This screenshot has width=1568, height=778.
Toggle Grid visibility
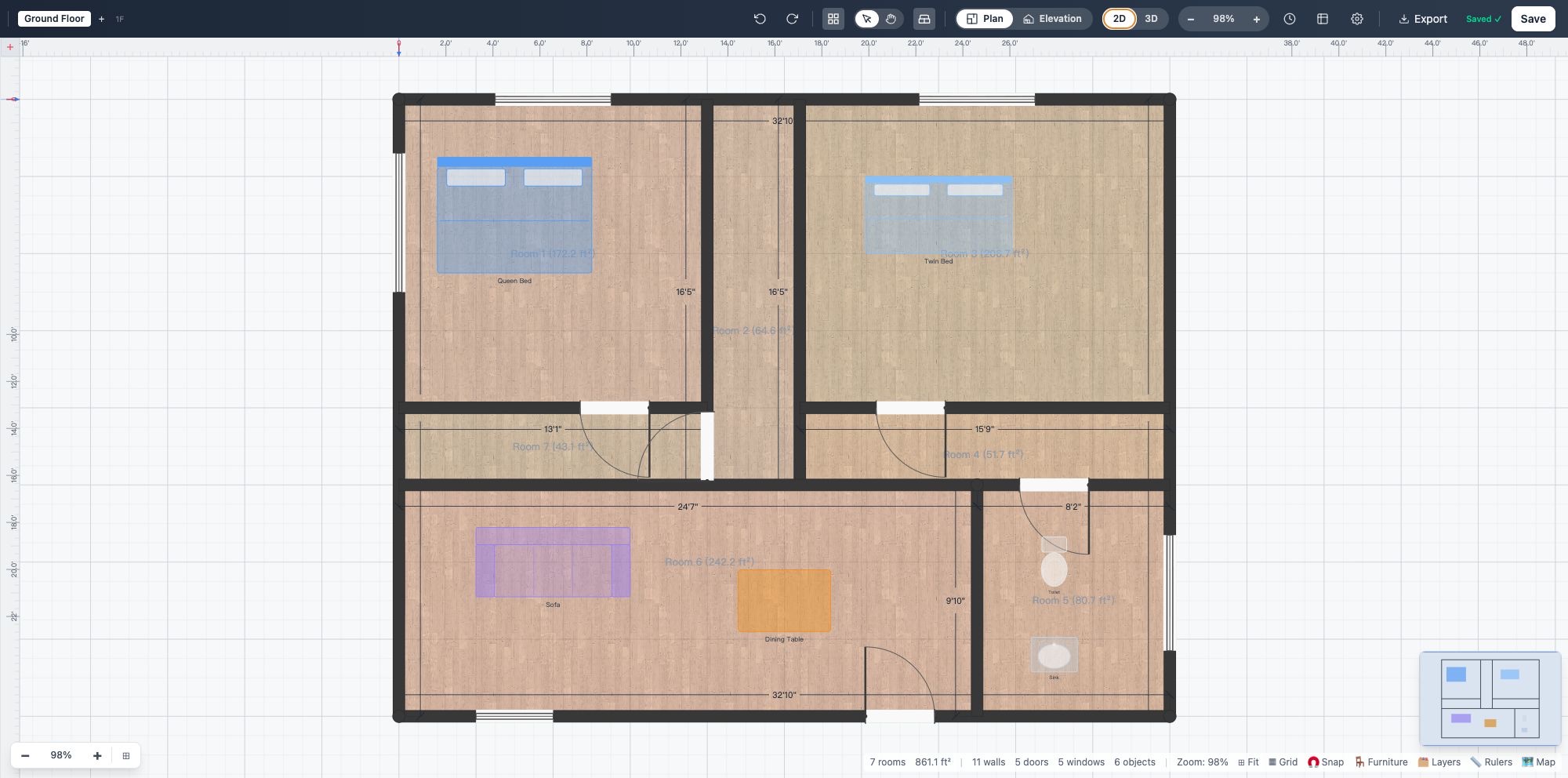click(1283, 762)
